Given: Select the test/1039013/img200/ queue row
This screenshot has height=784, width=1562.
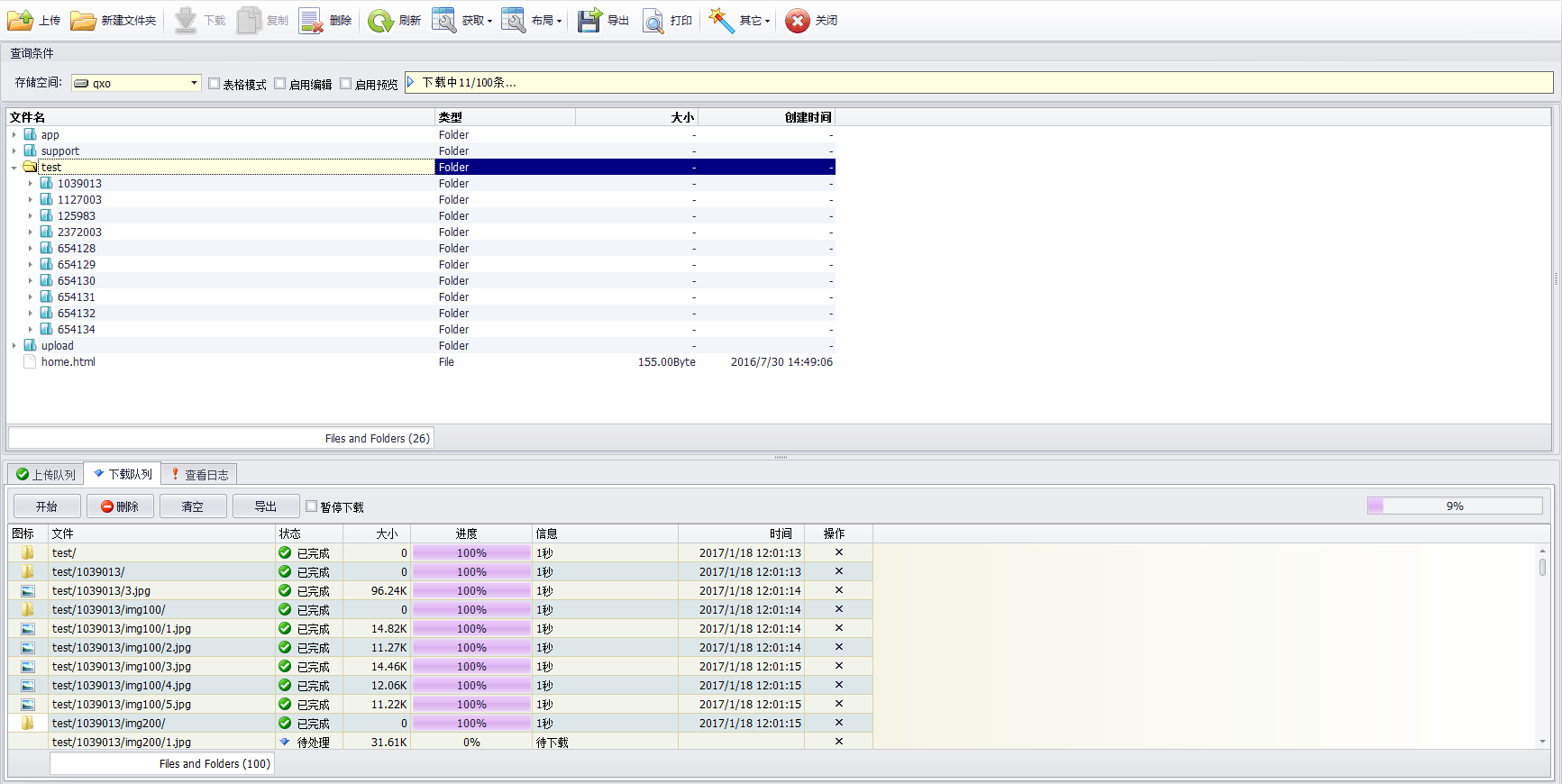Looking at the screenshot, I should [441, 724].
